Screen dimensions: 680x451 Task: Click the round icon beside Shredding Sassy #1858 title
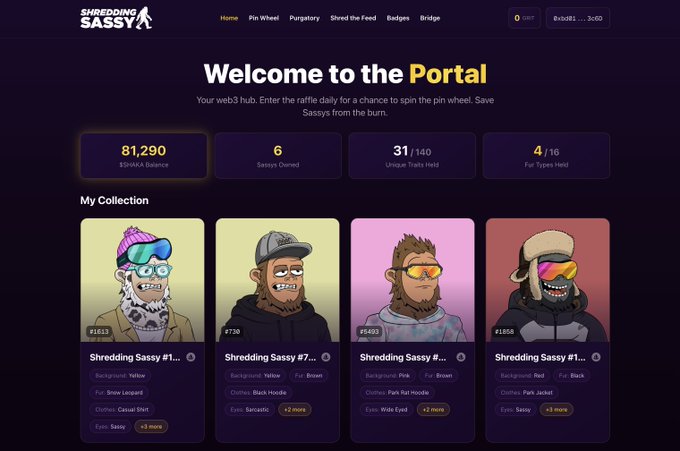tap(596, 357)
